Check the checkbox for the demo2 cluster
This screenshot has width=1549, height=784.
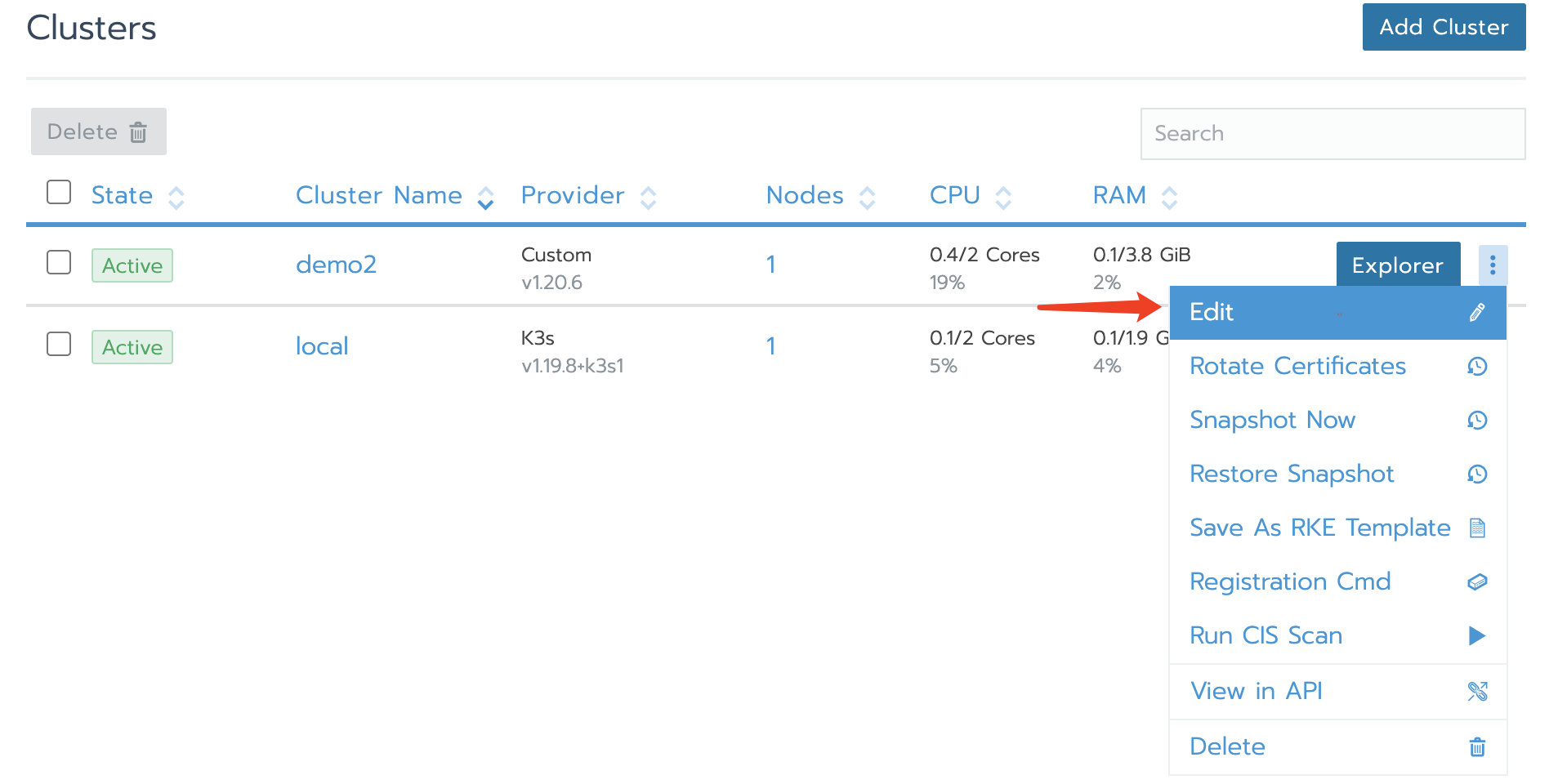tap(59, 263)
